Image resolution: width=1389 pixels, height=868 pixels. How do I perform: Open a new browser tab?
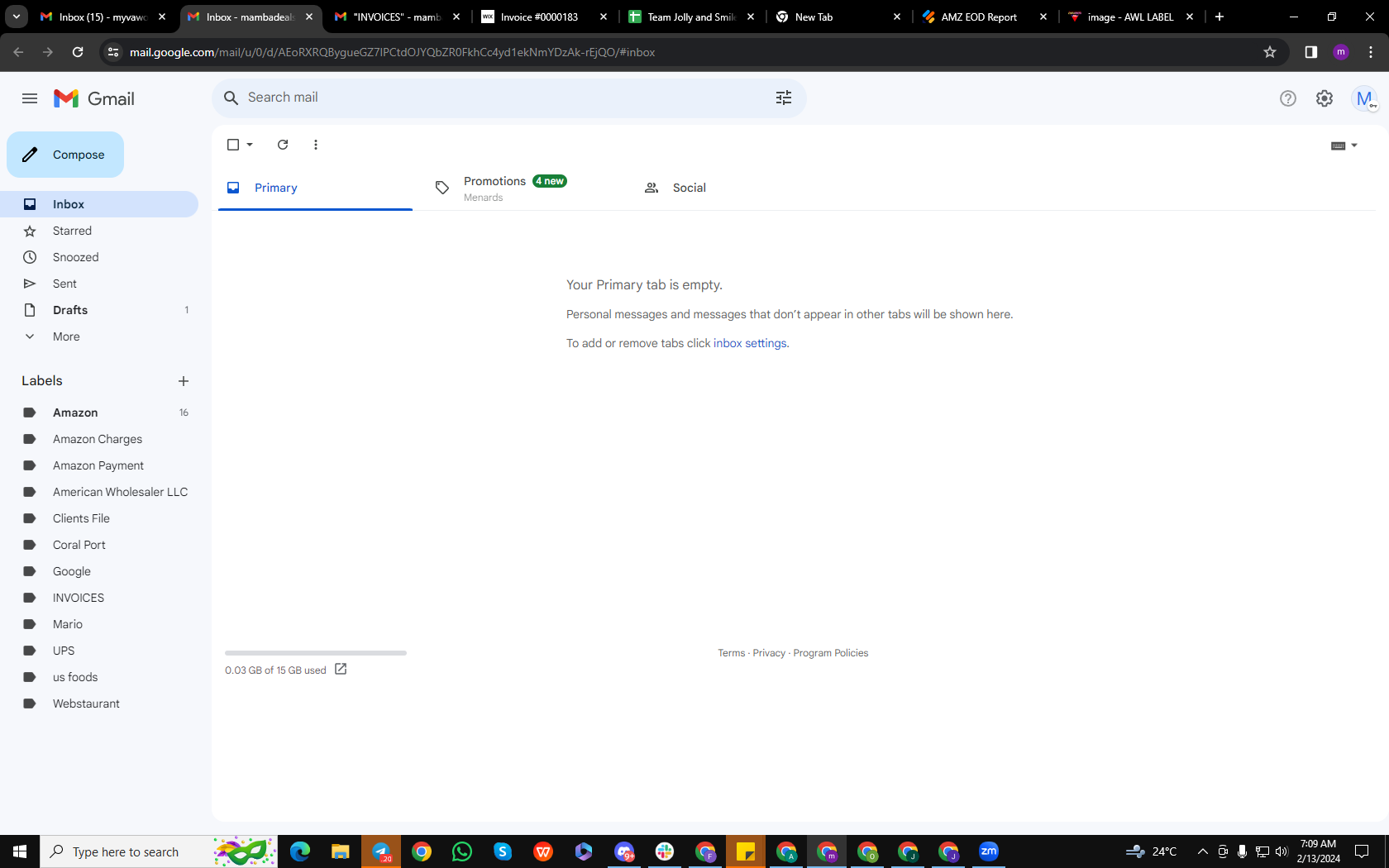tap(1220, 17)
